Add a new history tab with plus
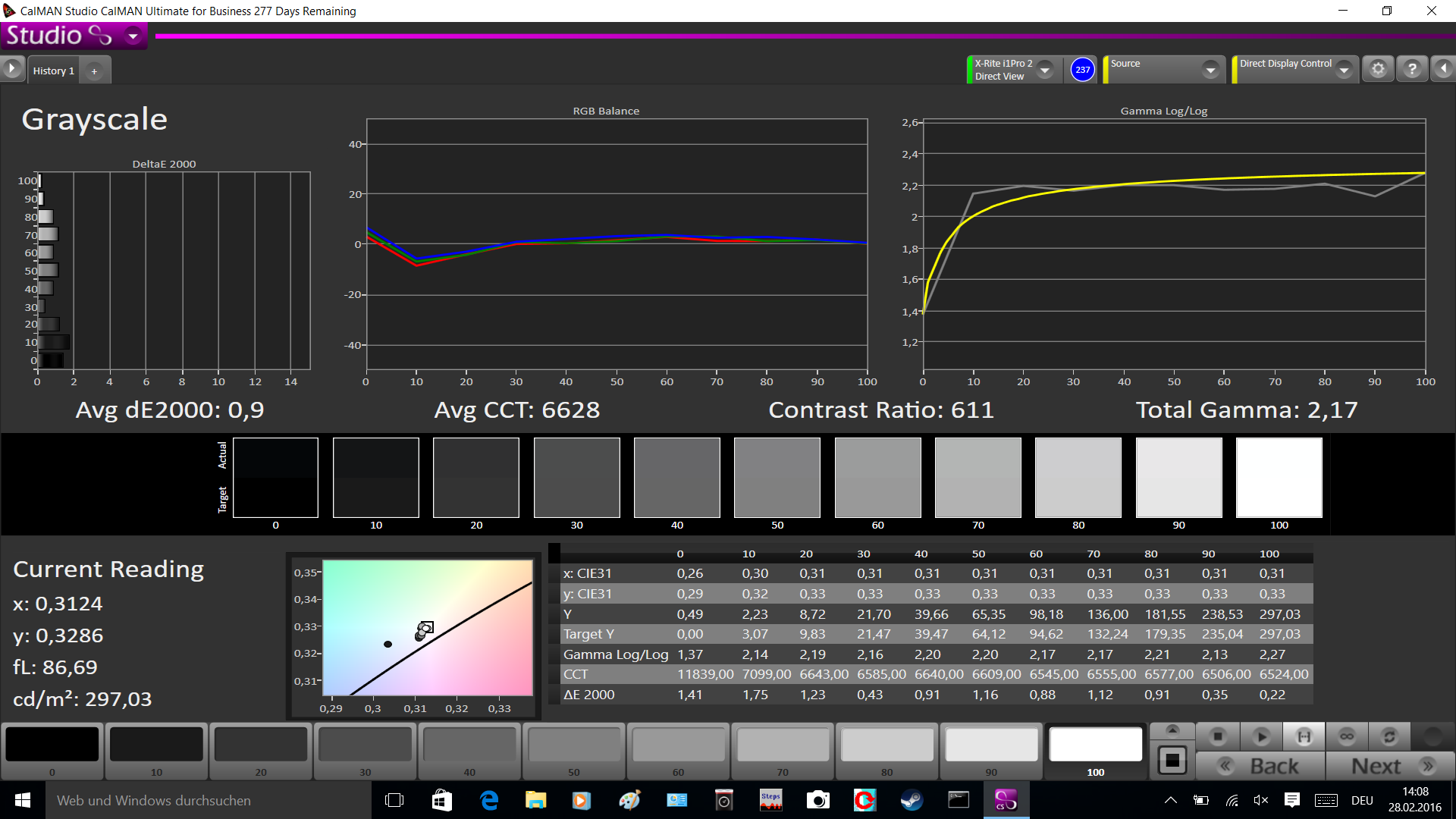1456x819 pixels. point(94,71)
